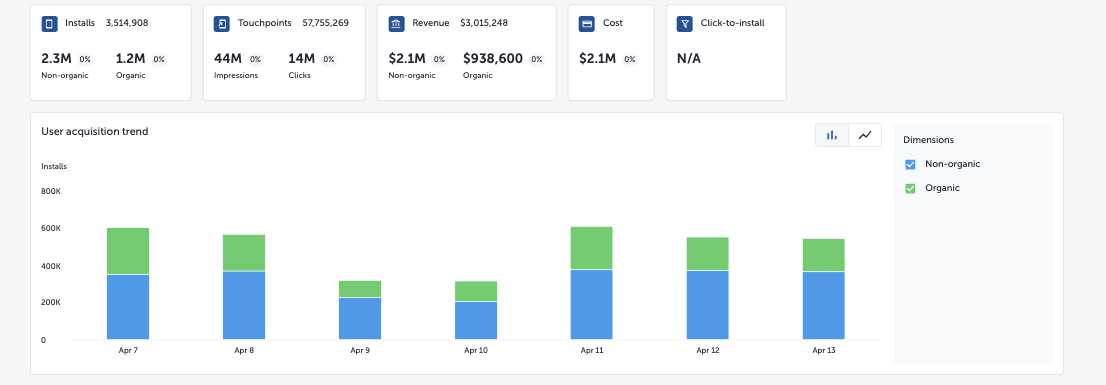Click the Installs phone icon
Image resolution: width=1106 pixels, height=385 pixels.
tap(49, 24)
